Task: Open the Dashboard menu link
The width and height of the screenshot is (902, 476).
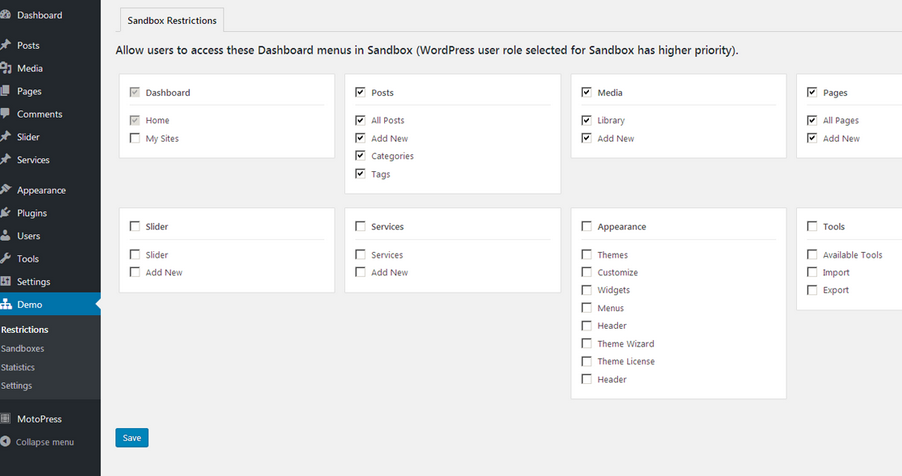Action: click(40, 15)
